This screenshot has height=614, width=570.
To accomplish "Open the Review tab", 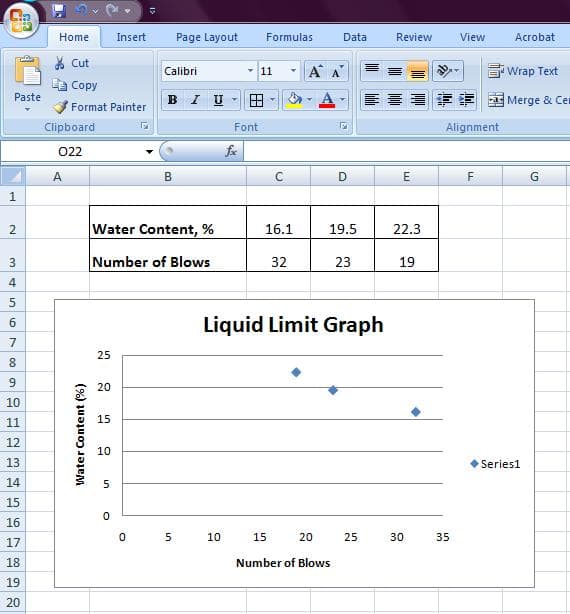I will 414,37.
